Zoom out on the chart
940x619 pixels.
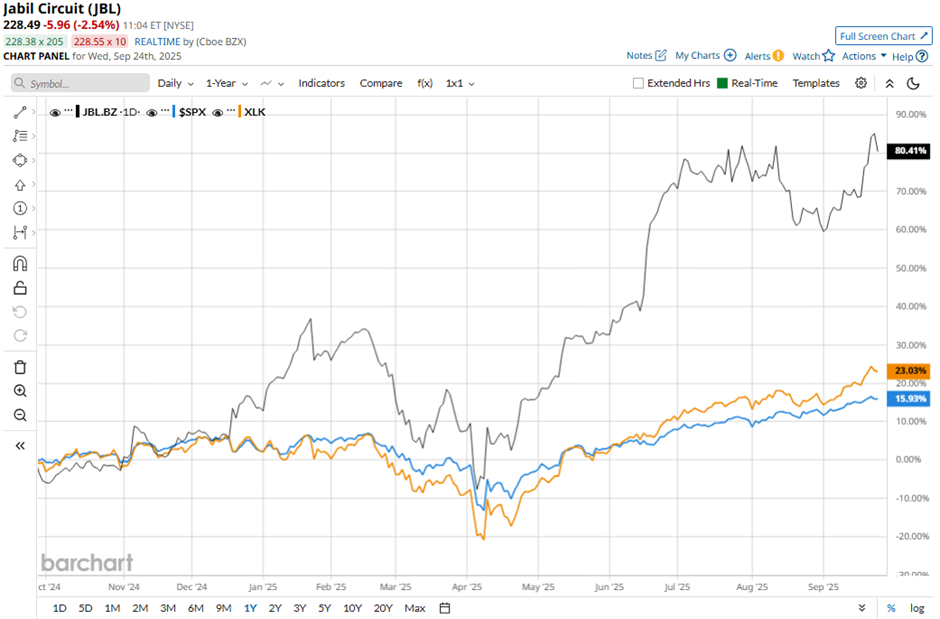coord(20,415)
